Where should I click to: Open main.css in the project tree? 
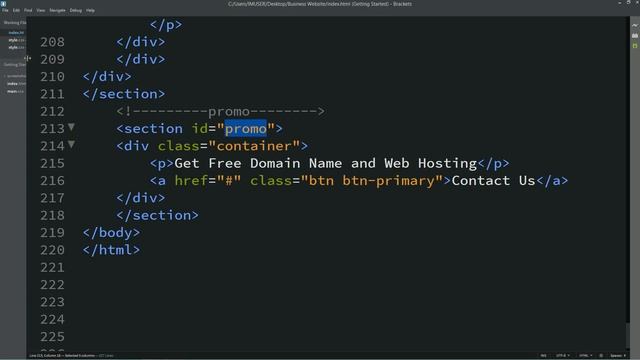[x=16, y=91]
